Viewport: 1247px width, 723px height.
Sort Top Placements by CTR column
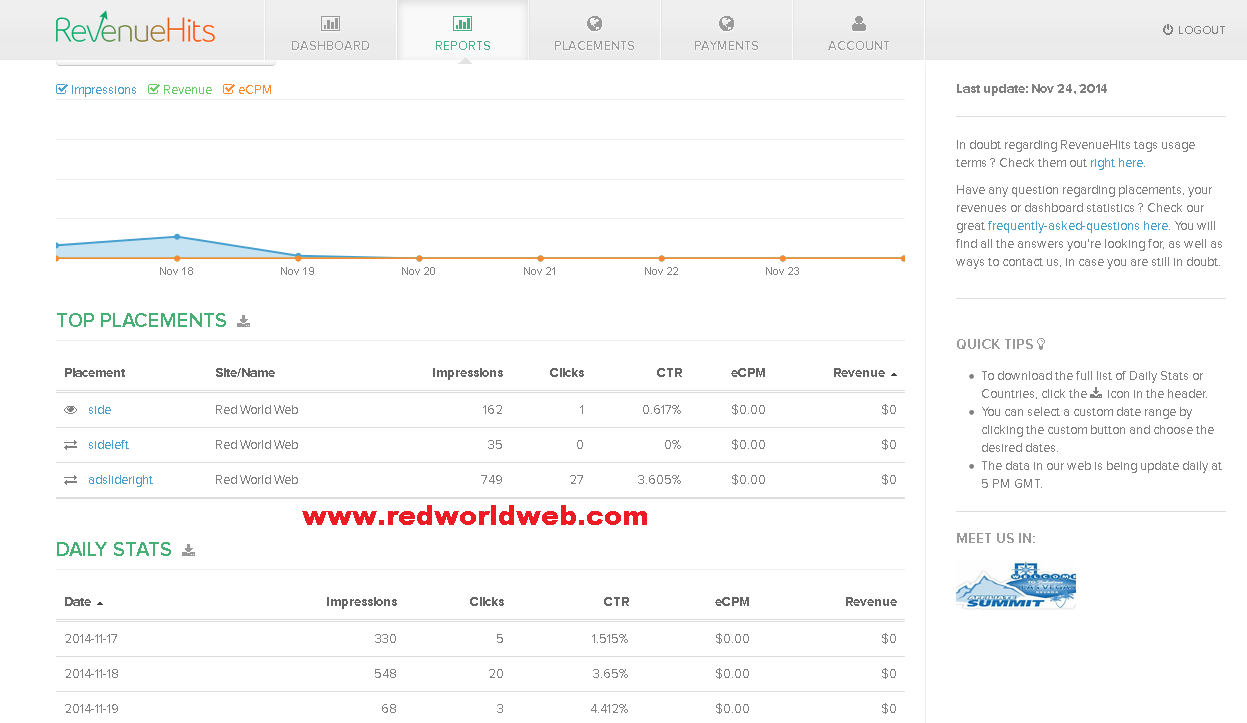tap(669, 373)
